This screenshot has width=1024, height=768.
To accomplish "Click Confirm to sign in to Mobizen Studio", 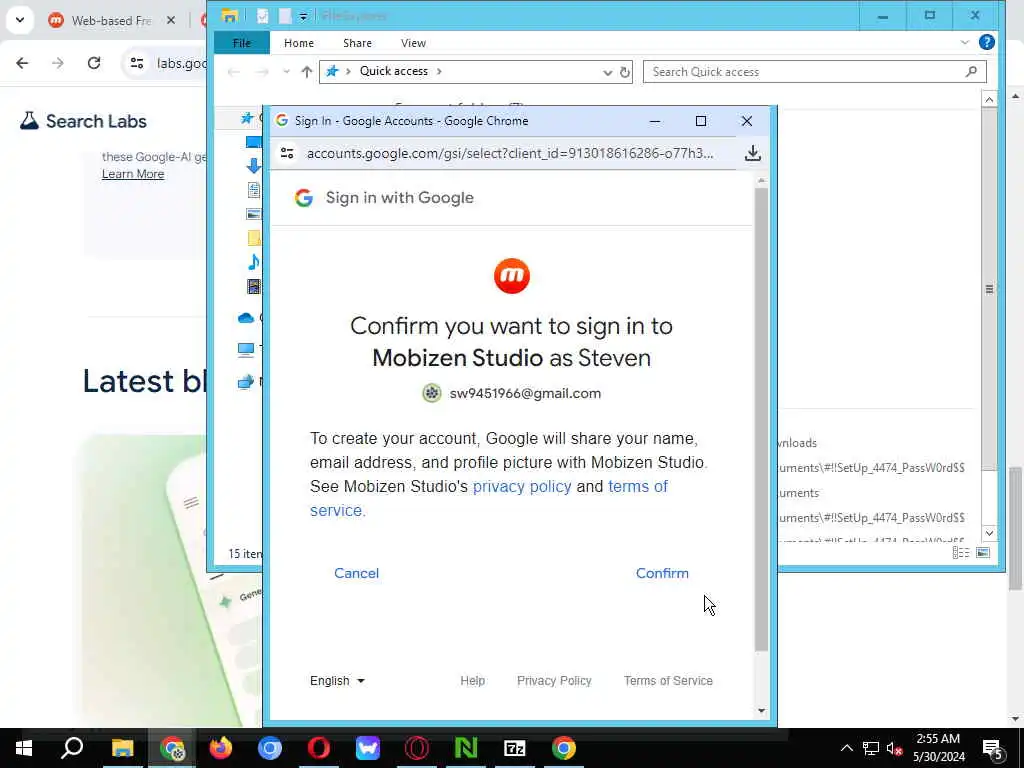I will click(662, 573).
